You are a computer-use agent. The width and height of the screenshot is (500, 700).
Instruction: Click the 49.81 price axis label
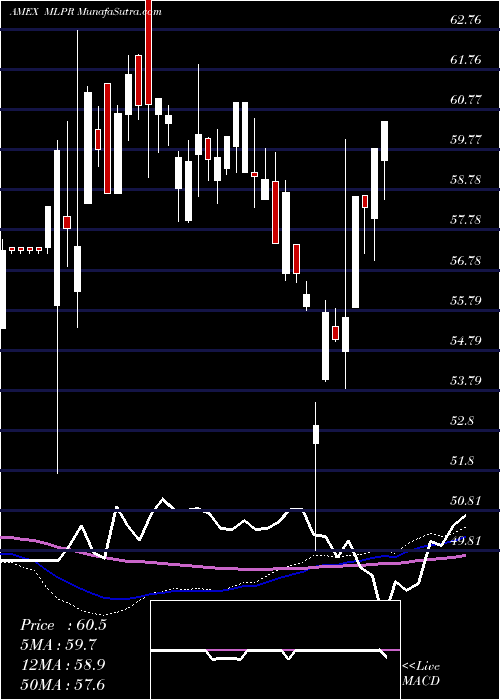pyautogui.click(x=466, y=541)
